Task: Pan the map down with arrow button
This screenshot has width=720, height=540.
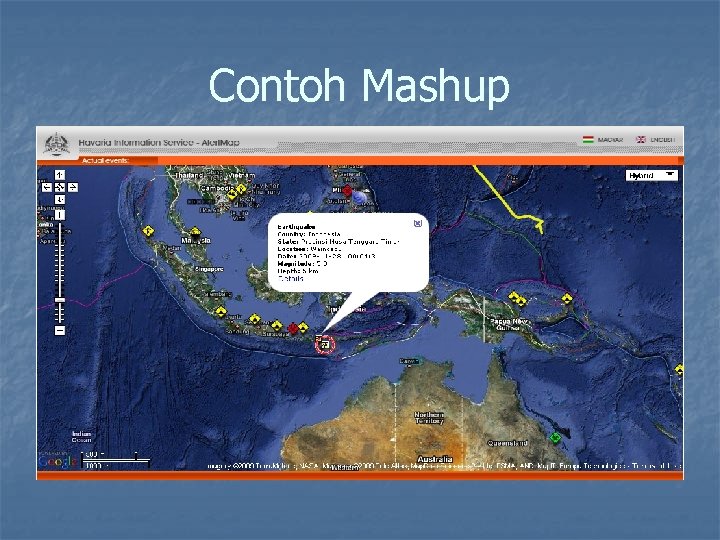Action: tap(60, 199)
